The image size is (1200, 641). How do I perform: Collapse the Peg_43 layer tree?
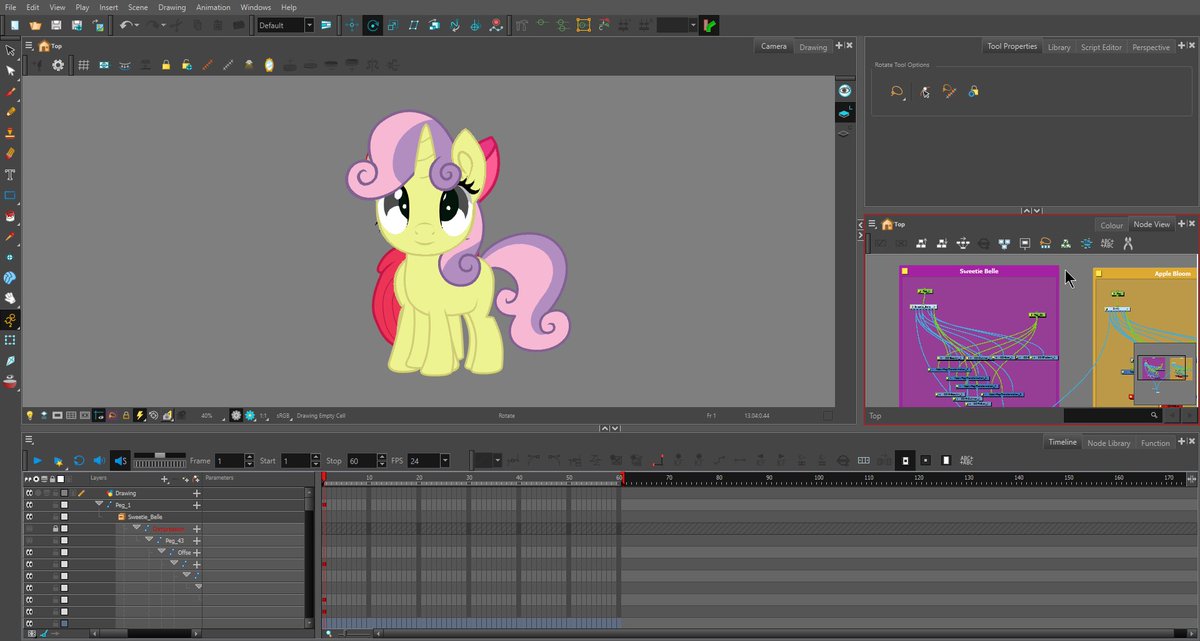click(x=149, y=541)
